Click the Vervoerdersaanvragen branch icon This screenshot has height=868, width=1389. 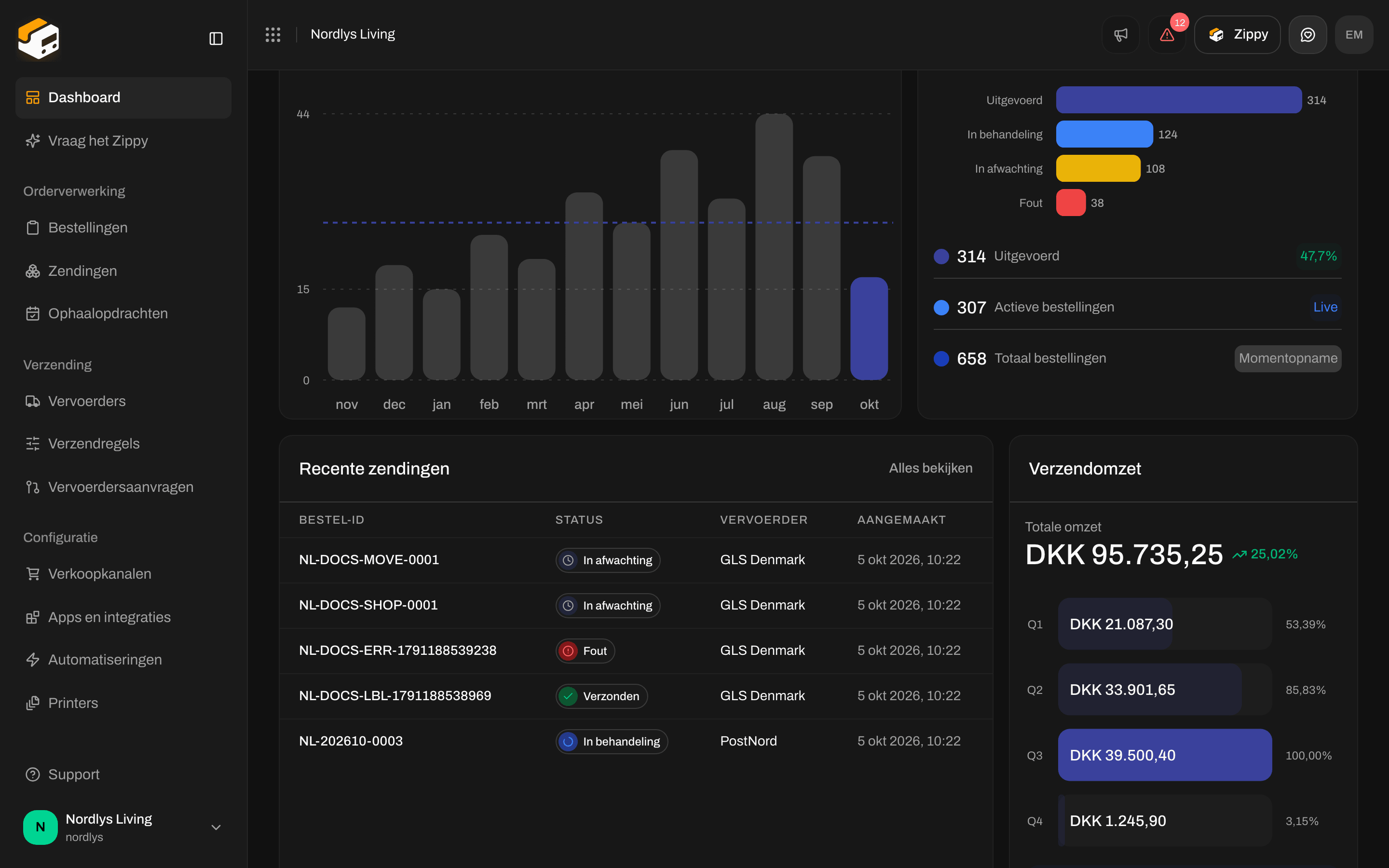(33, 487)
